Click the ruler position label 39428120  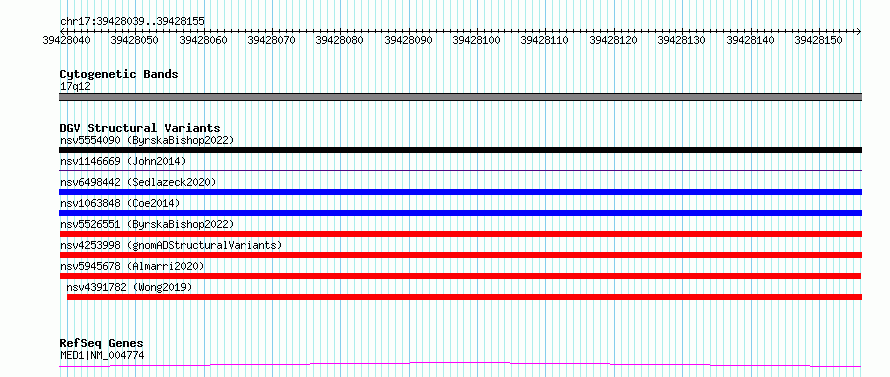613,40
